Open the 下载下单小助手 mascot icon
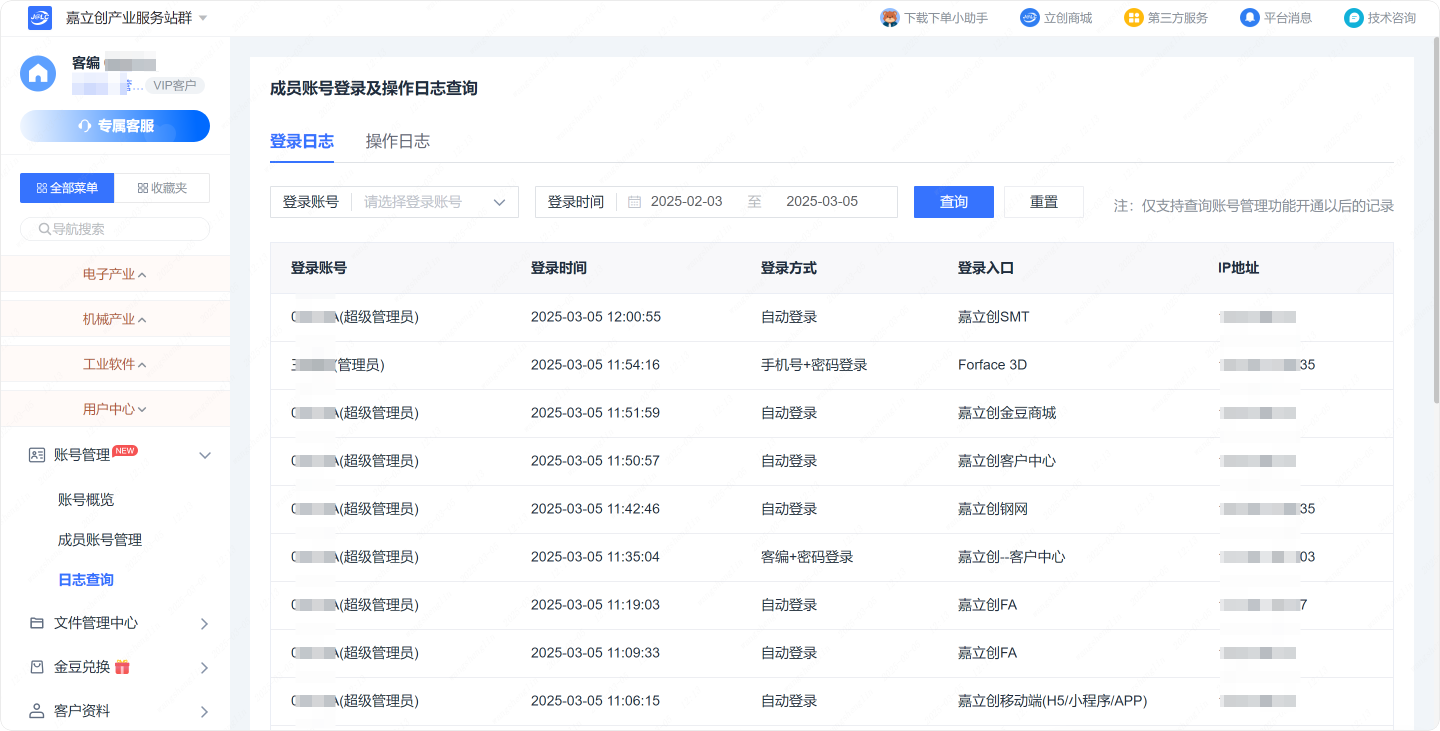Screen dimensions: 1440x731 point(889,18)
